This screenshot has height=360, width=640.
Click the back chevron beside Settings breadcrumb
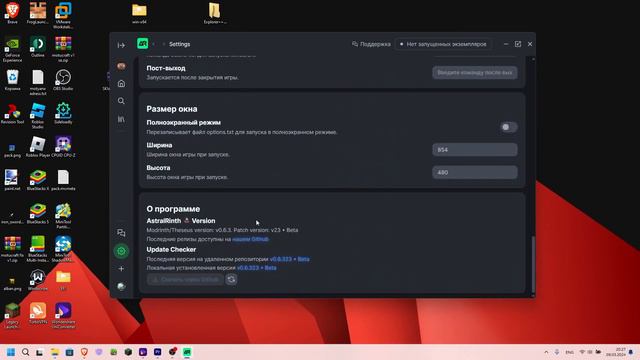coord(154,44)
